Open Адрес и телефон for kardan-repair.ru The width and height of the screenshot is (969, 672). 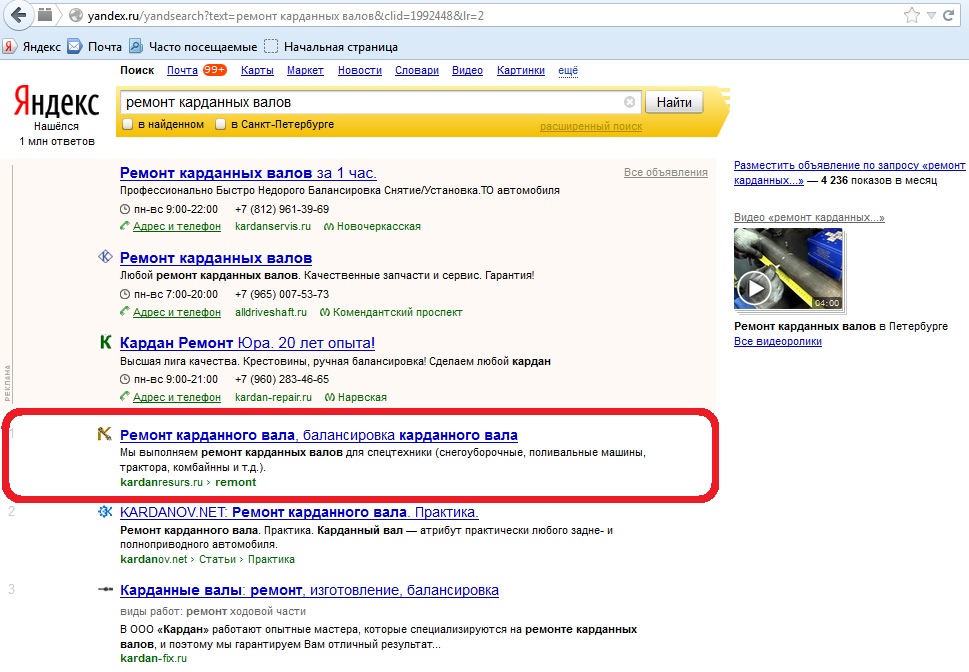(177, 398)
